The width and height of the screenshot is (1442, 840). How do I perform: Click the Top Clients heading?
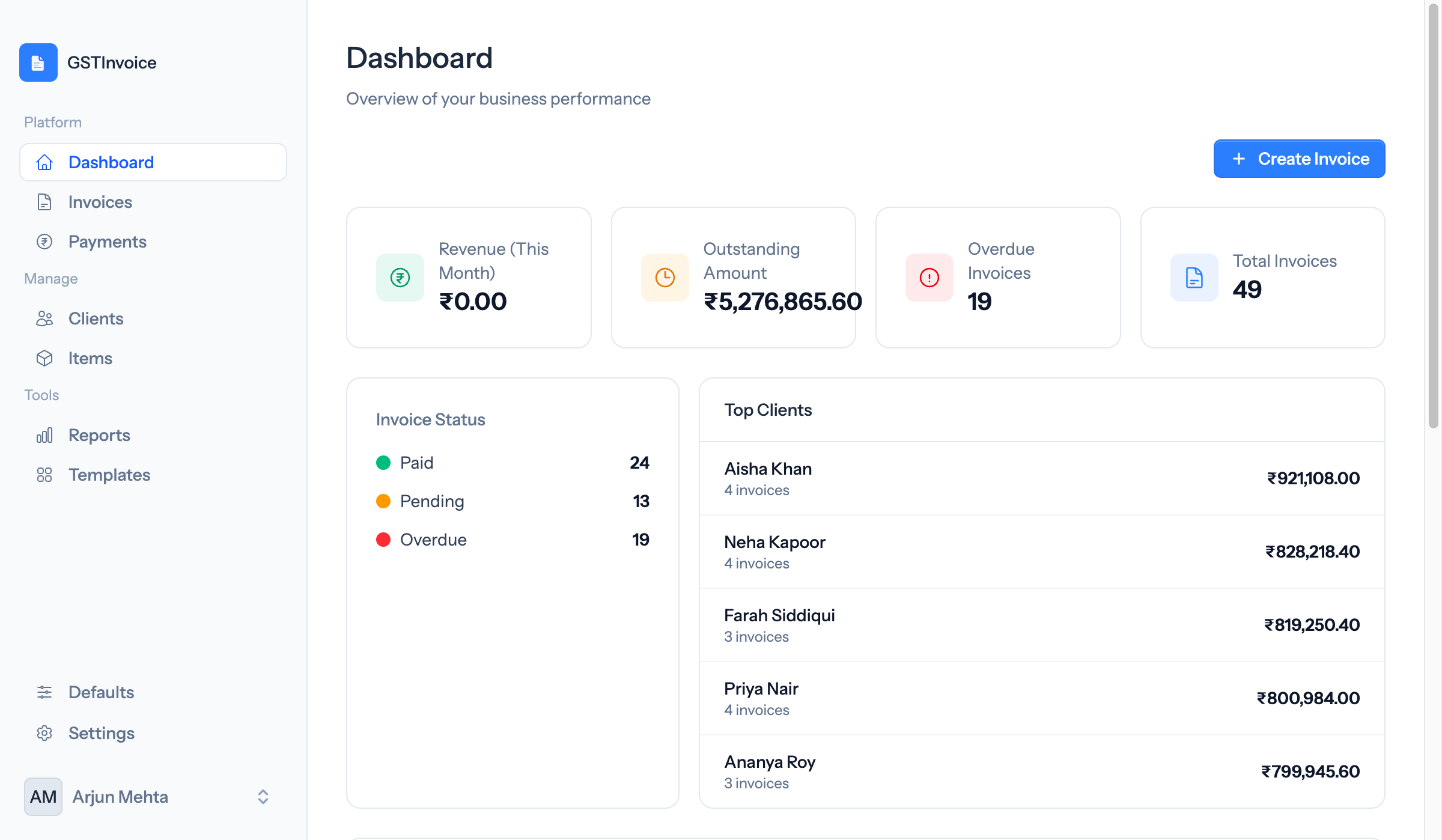pos(768,410)
